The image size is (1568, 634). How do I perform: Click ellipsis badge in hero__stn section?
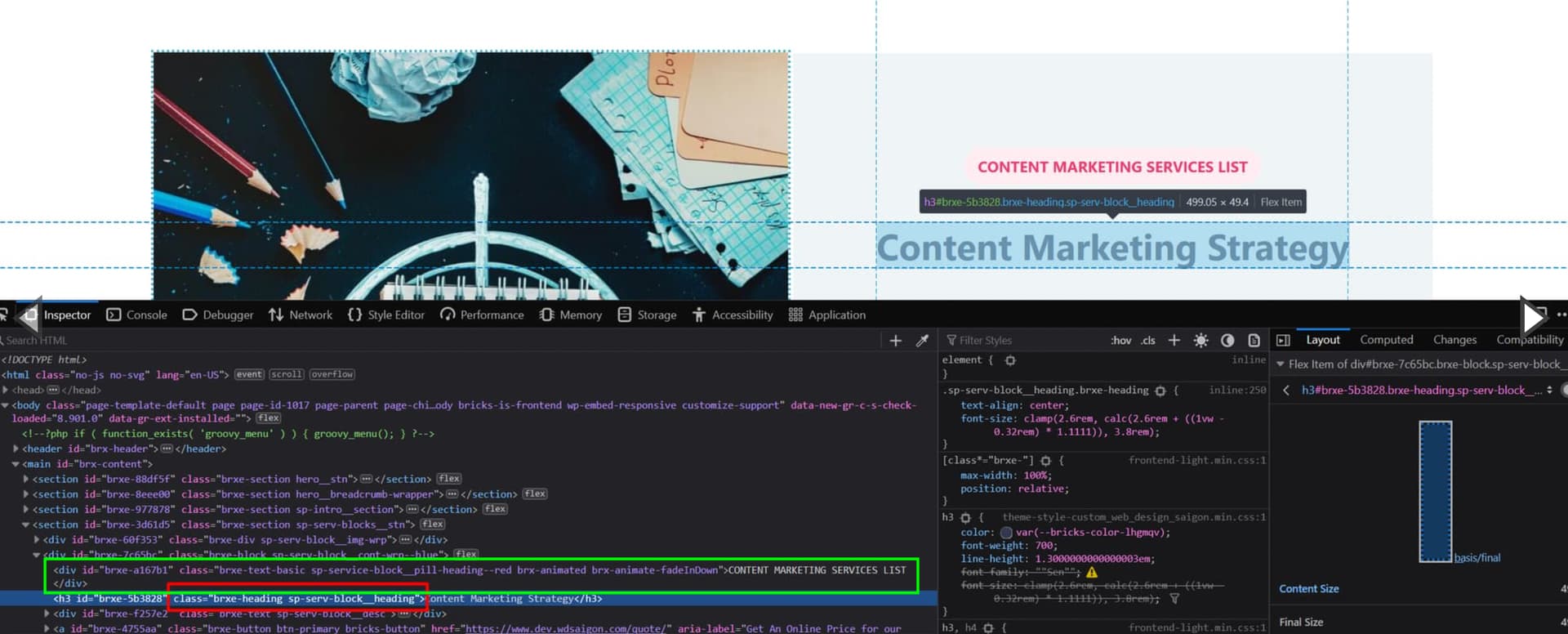[367, 479]
